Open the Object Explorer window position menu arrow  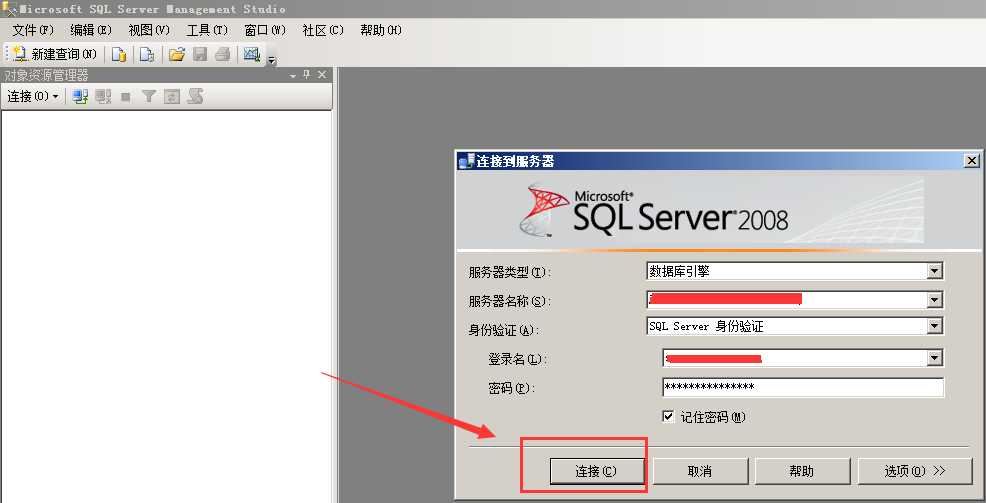pos(292,75)
